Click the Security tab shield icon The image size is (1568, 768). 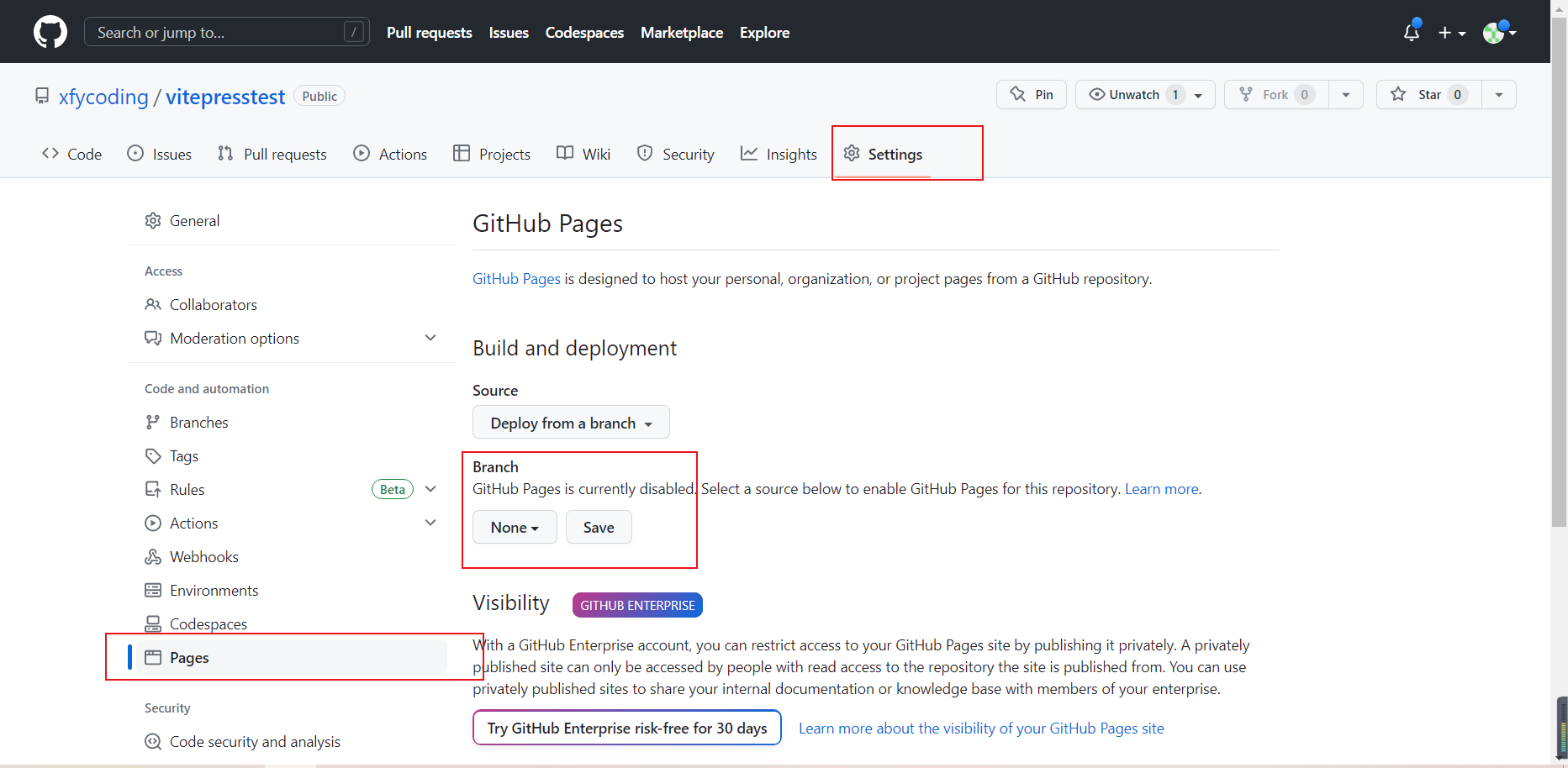[x=645, y=153]
